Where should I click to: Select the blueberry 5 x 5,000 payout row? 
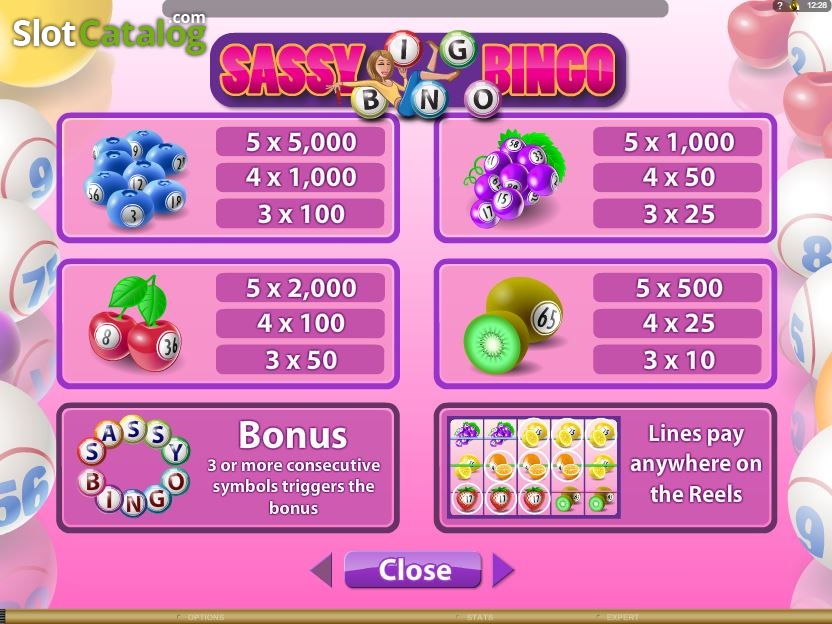click(x=300, y=142)
